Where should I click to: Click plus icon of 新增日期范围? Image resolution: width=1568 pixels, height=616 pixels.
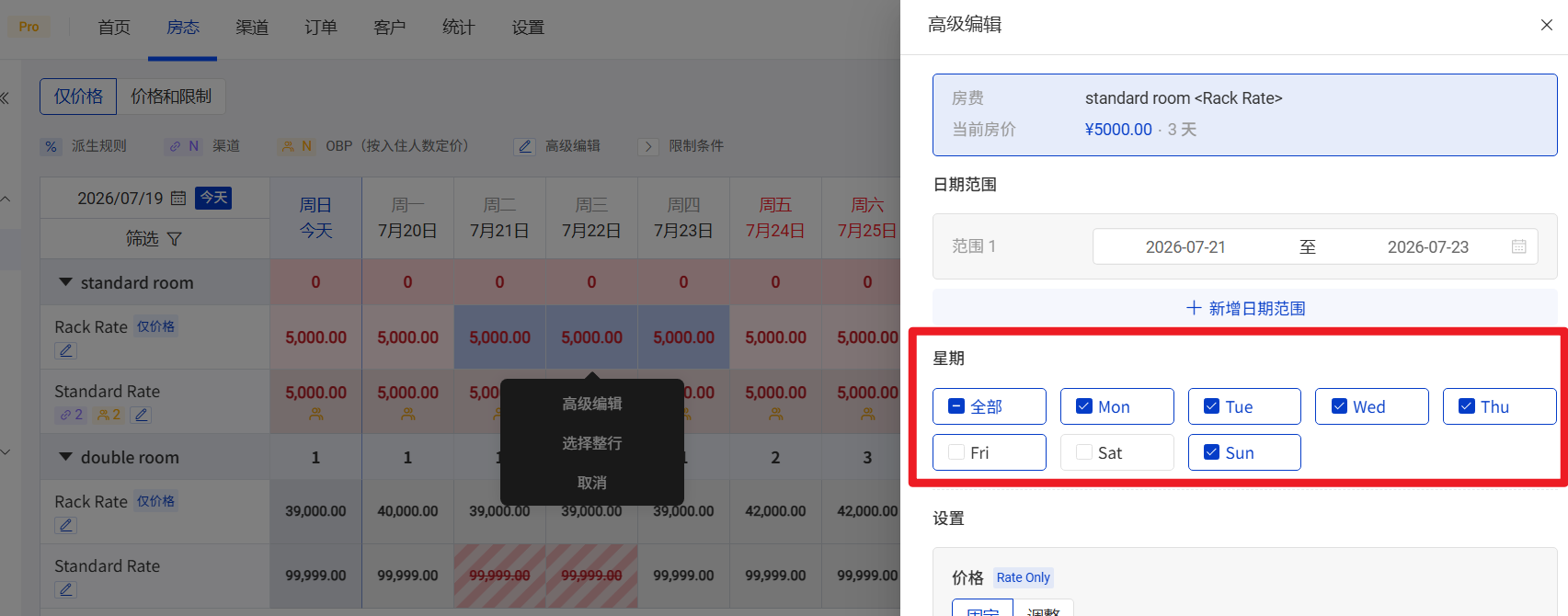point(1194,308)
